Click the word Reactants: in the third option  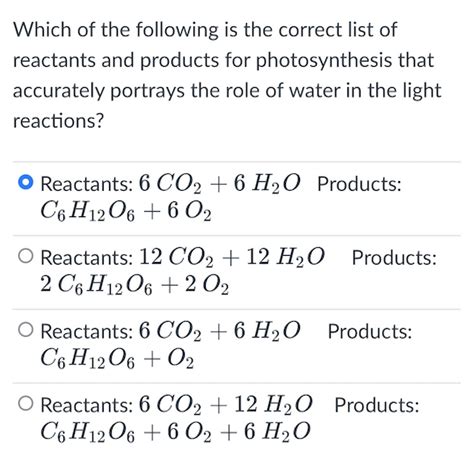pos(87,331)
